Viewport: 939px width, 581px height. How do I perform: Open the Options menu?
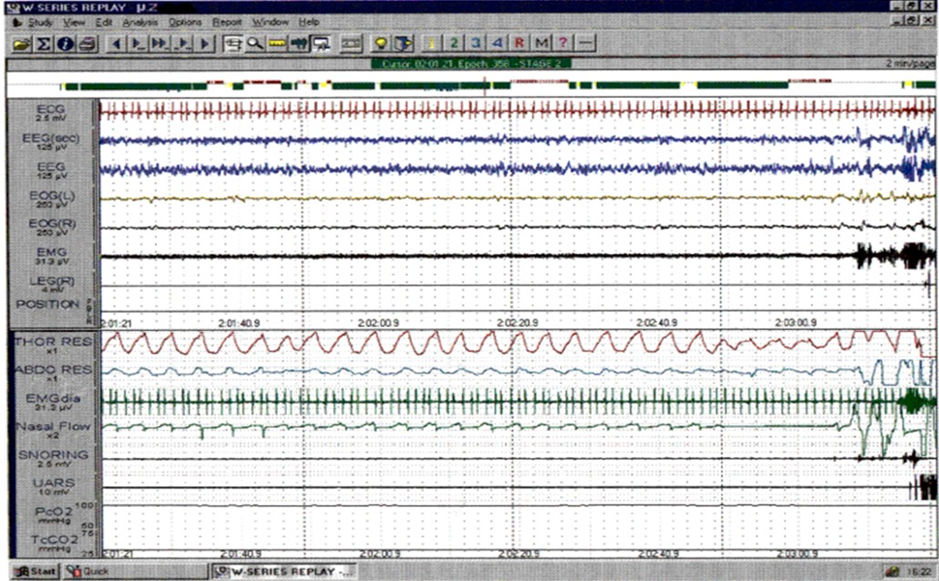[x=185, y=21]
